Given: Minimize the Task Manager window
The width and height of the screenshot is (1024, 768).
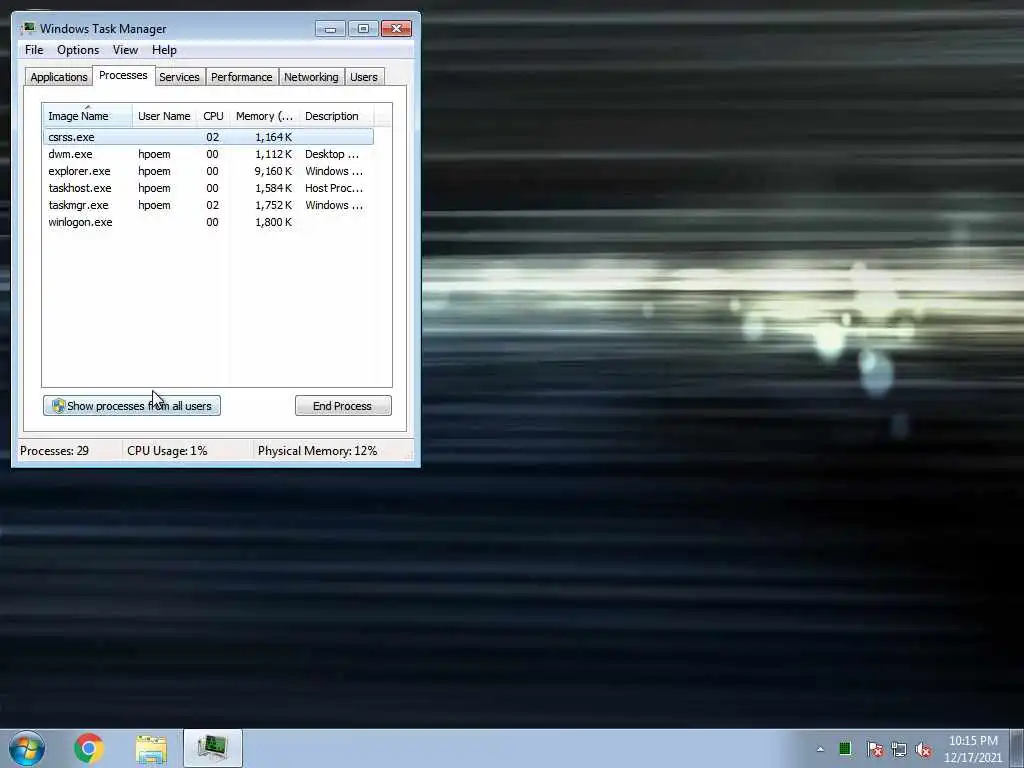Looking at the screenshot, I should [330, 29].
